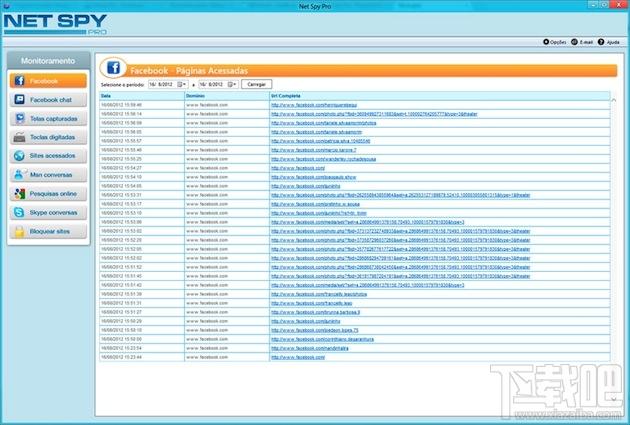Select Bloquear sites in Monitoramento panel

click(x=48, y=231)
